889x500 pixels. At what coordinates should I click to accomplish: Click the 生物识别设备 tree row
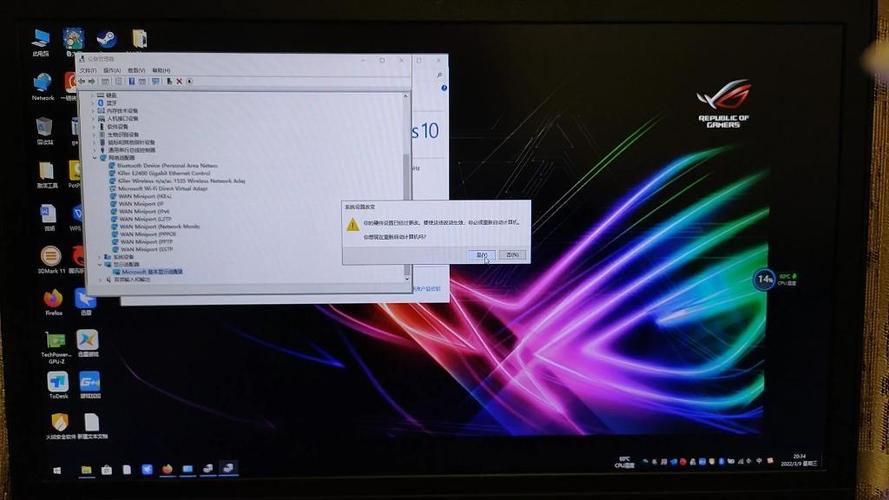point(119,134)
